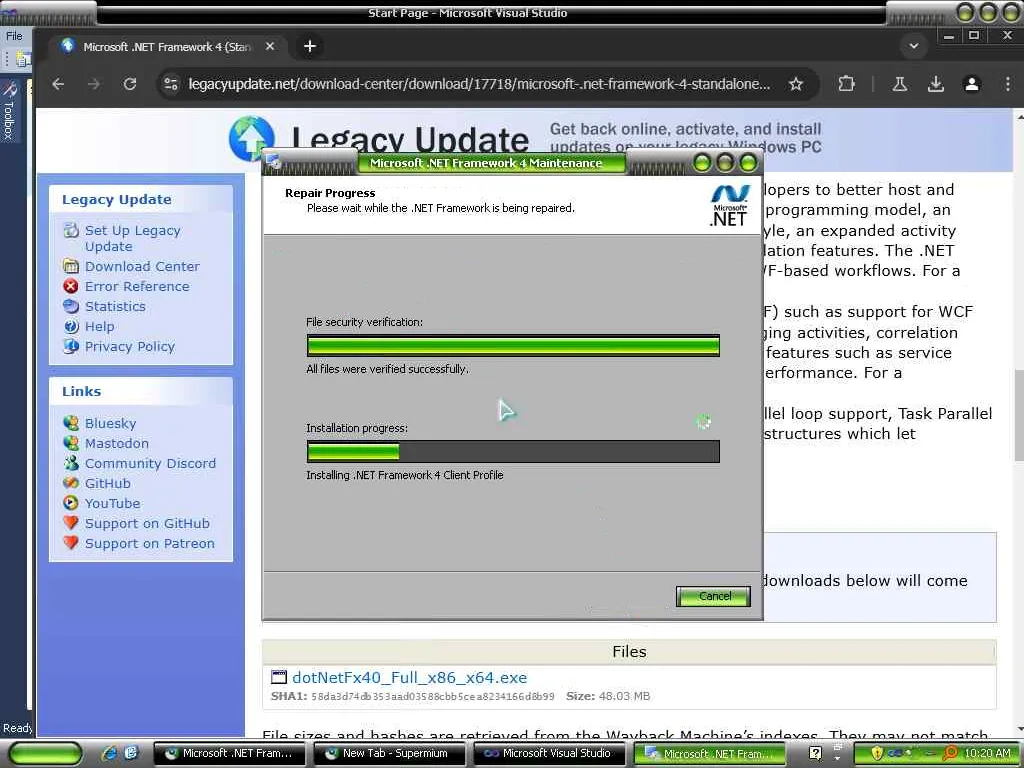
Task: Go back using the browser back arrow
Action: click(58, 84)
